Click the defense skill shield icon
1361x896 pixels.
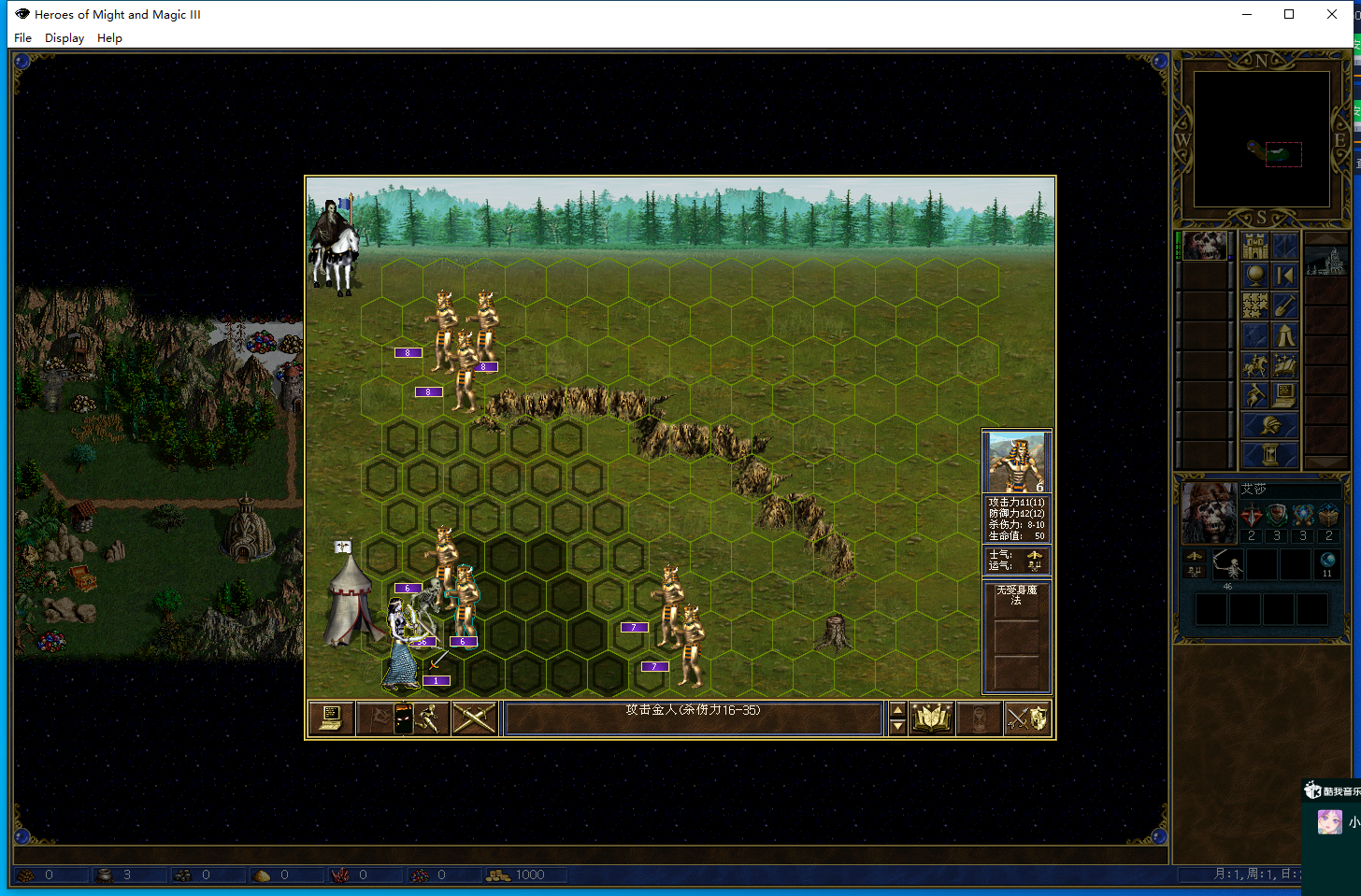pos(1277,515)
